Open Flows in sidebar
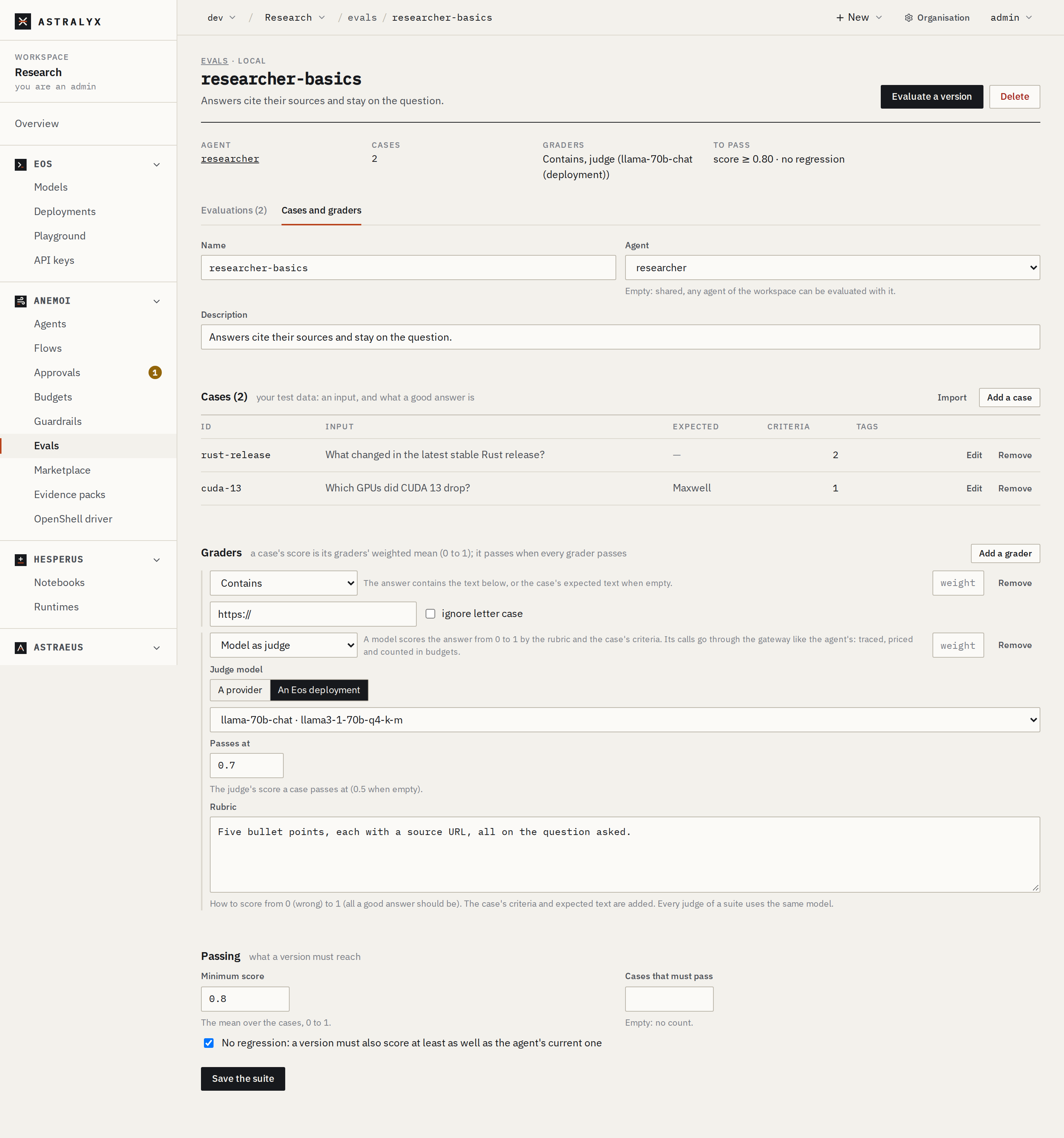Viewport: 1064px width, 1138px height. 48,348
